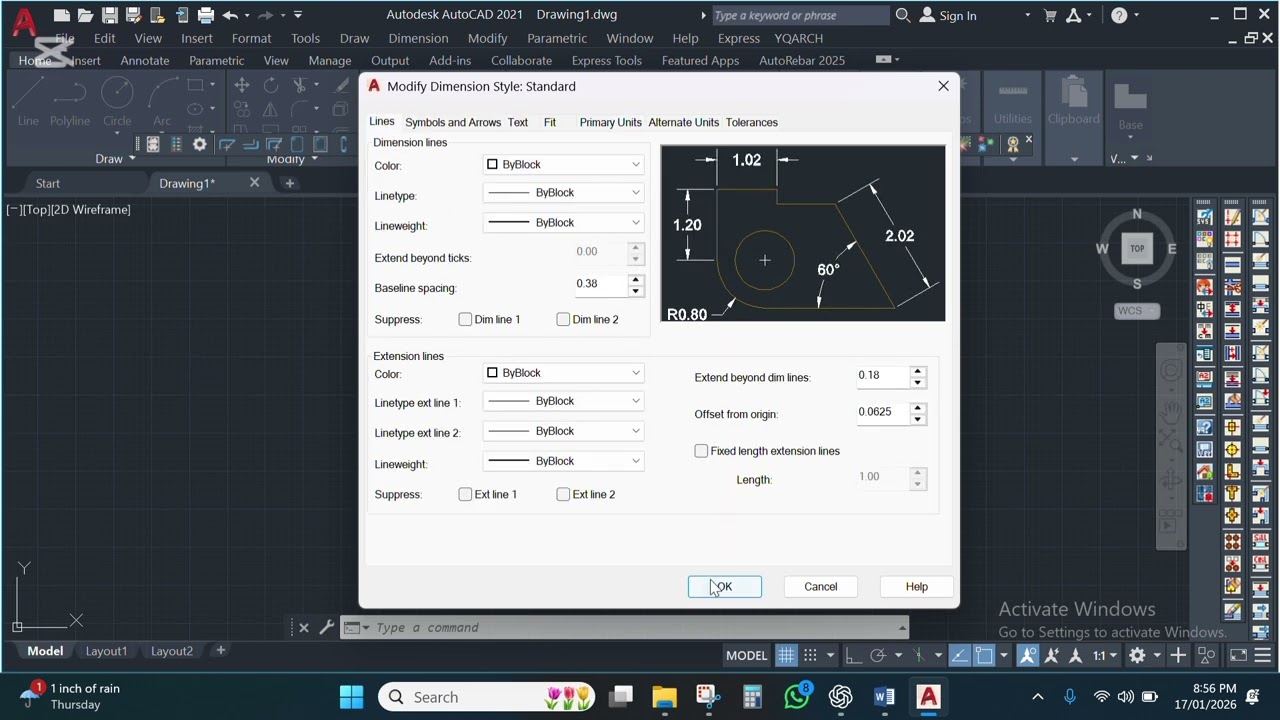Click the polar tracking icon in status bar
Image resolution: width=1280 pixels, height=720 pixels.
(x=878, y=655)
